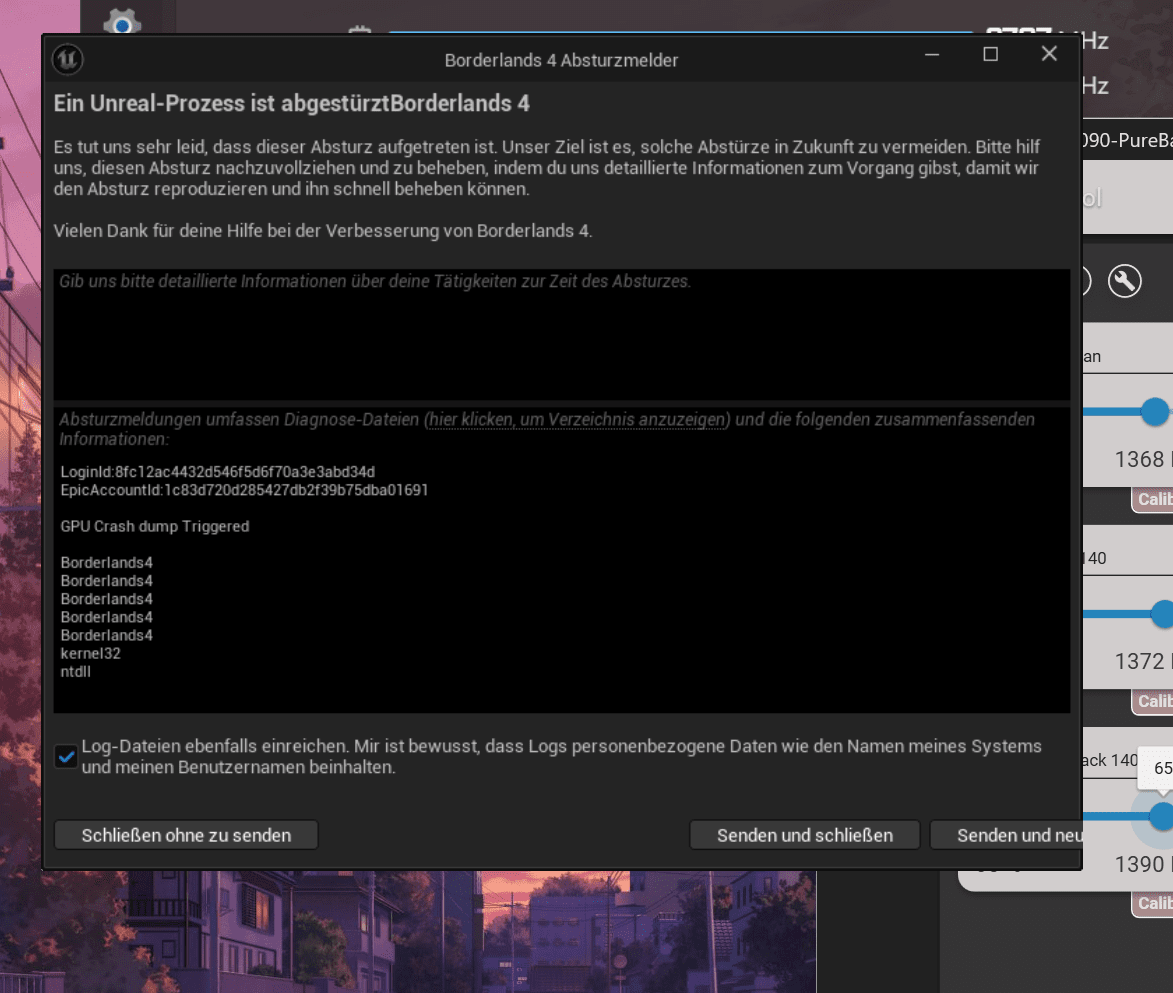Uncheck the Log-Dateien ebenfalls einreichen checkbox
Image resolution: width=1173 pixels, height=993 pixels.
[66, 757]
